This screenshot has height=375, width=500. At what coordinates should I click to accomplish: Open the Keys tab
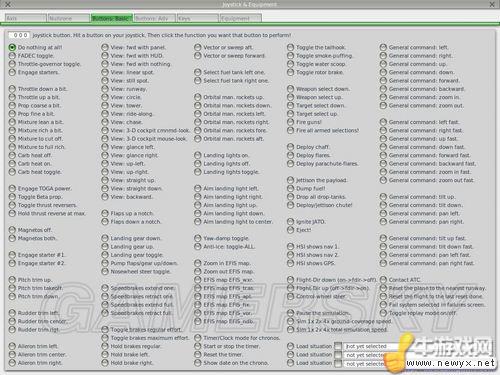coord(198,18)
